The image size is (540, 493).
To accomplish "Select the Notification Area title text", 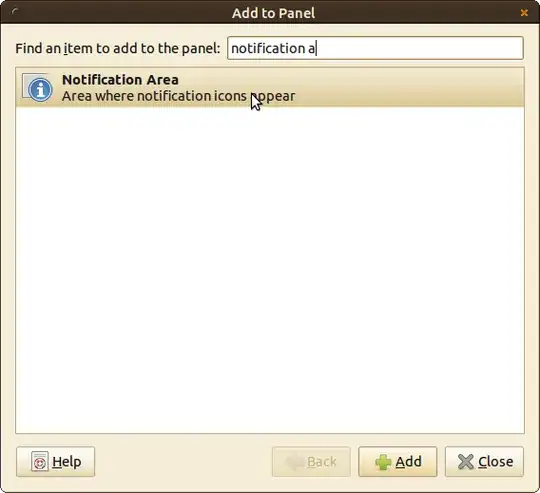I will point(120,80).
